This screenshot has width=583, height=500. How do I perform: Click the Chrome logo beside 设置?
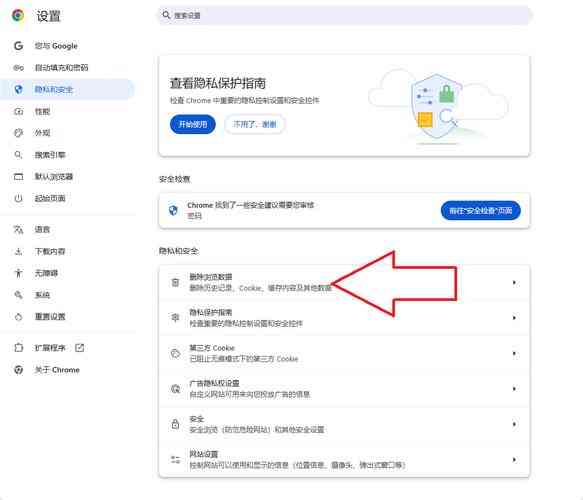pos(18,15)
